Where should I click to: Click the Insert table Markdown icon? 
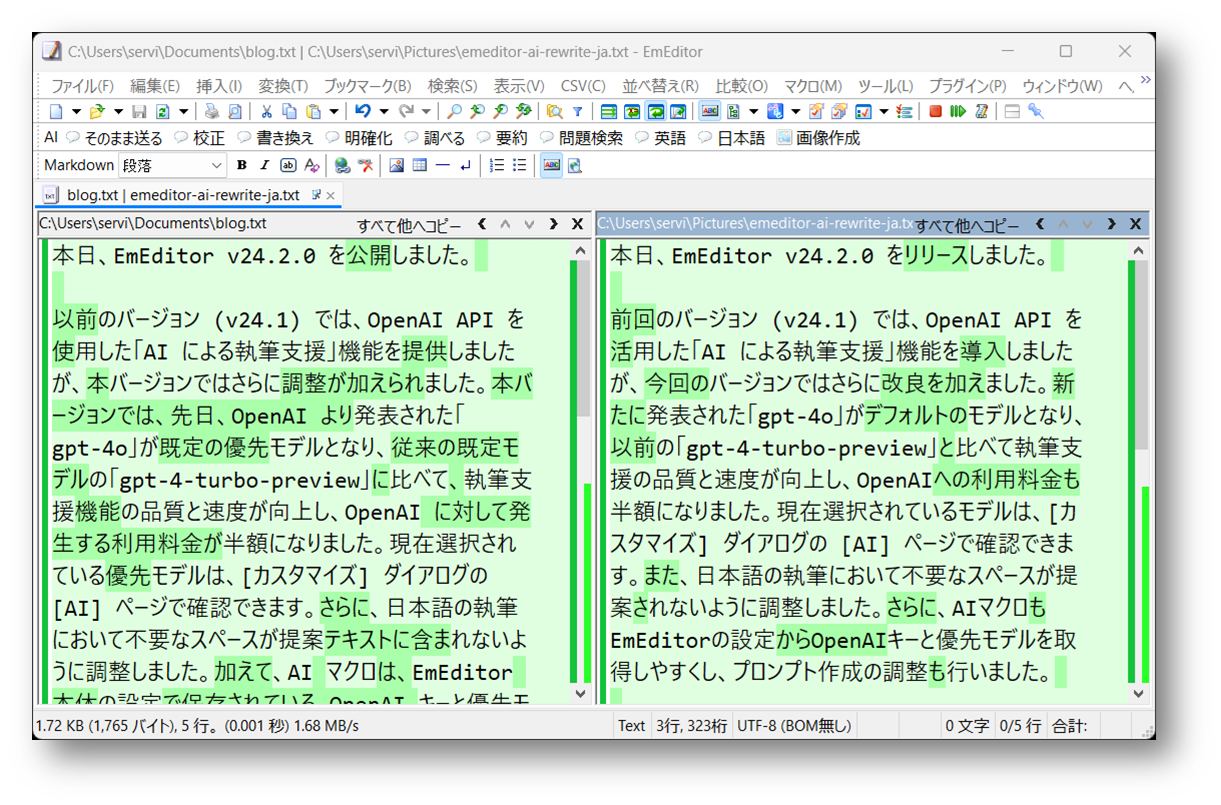419,165
